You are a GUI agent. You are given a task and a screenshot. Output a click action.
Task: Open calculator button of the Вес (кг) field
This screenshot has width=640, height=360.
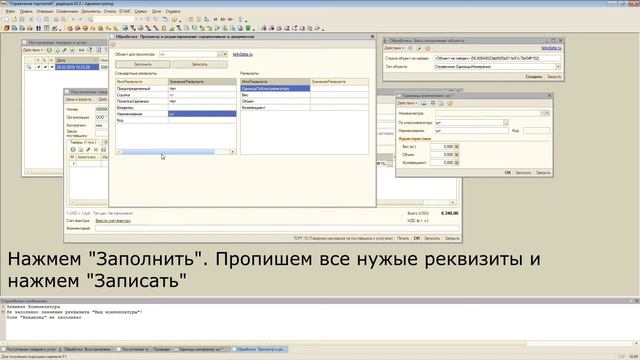[457, 147]
